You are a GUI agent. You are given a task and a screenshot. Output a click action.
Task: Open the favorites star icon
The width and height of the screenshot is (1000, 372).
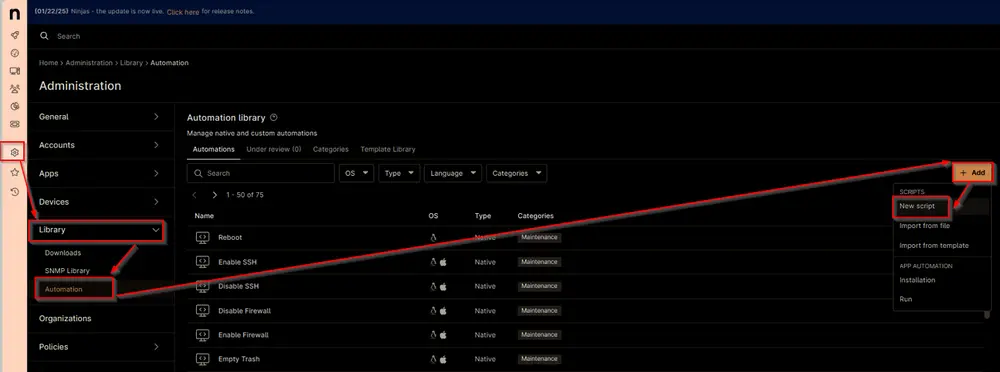coord(15,172)
